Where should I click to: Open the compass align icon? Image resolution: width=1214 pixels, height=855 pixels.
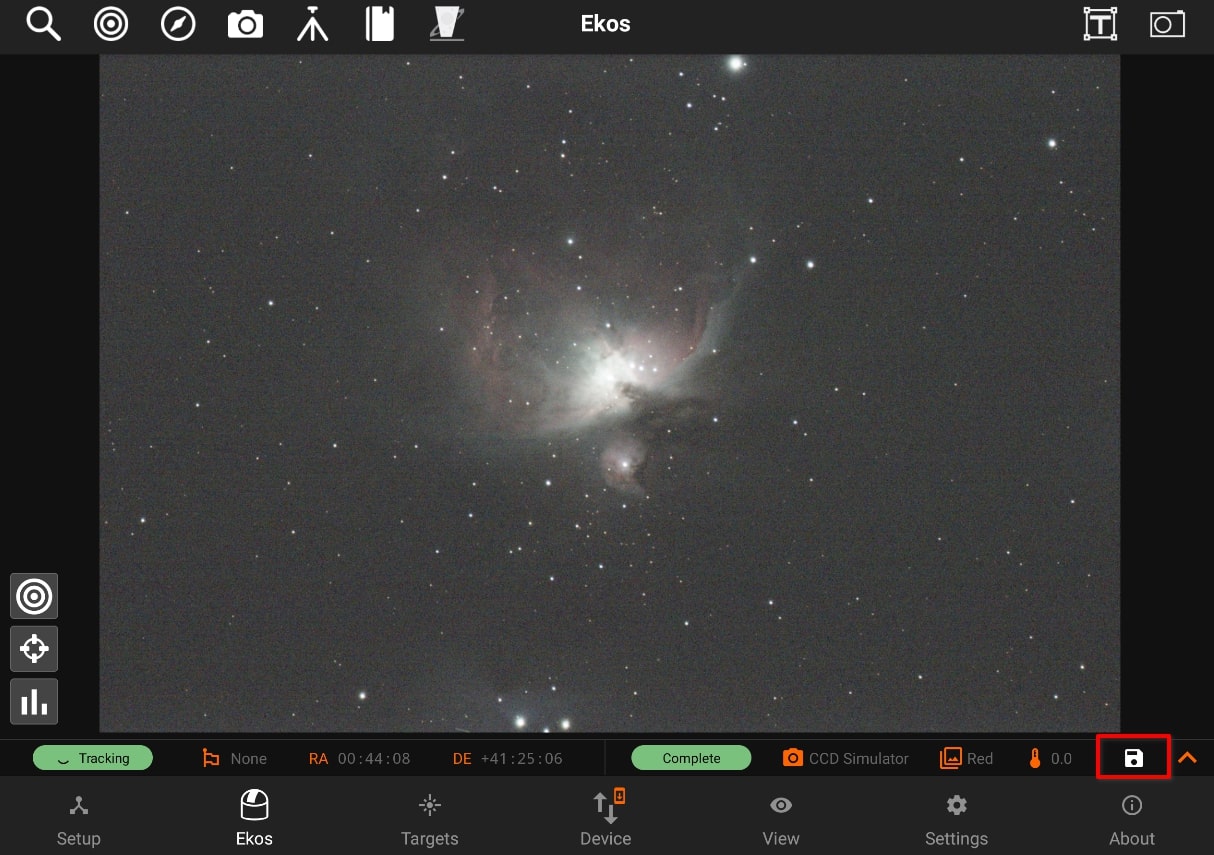coord(178,24)
